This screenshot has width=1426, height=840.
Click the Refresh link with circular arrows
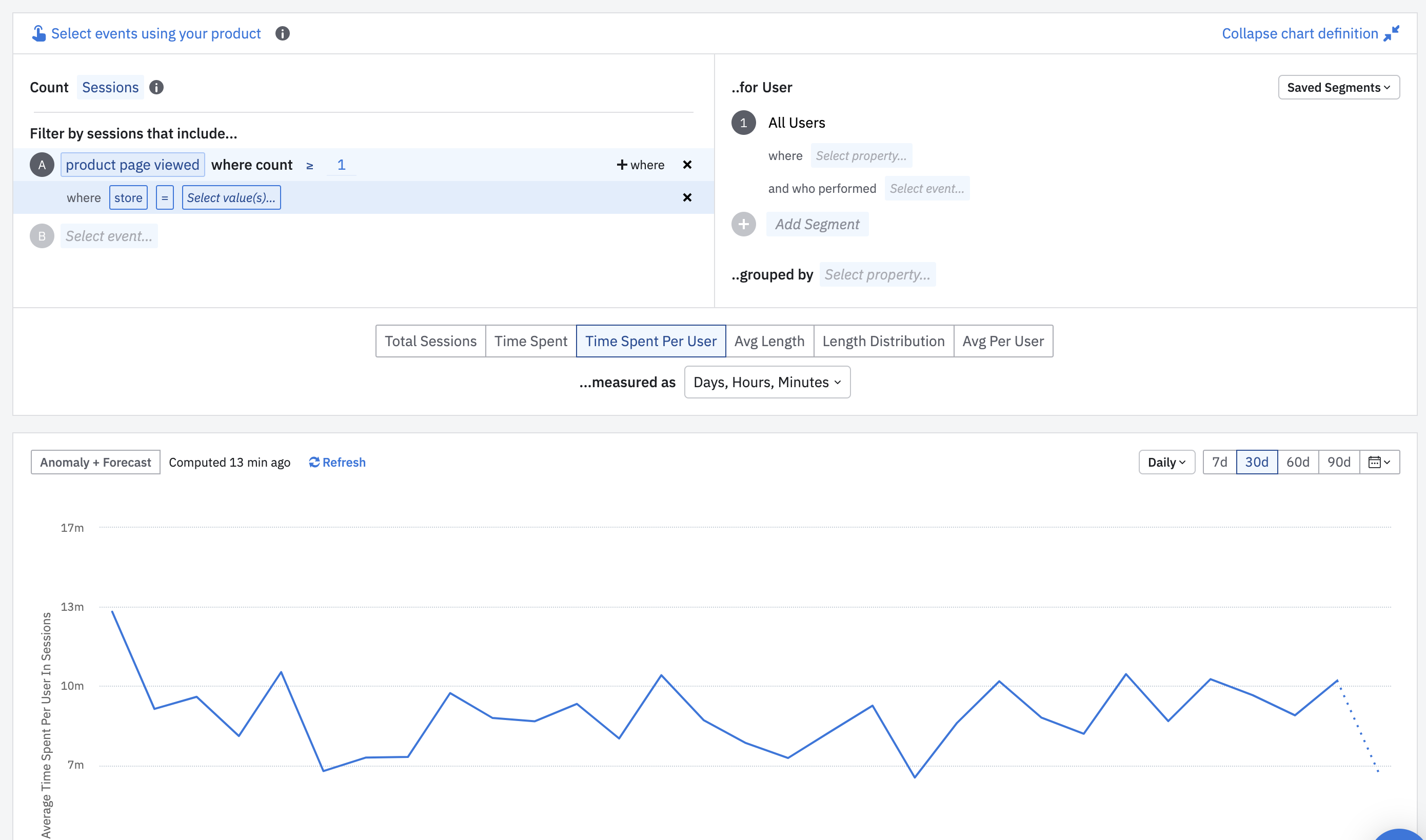[x=337, y=463]
